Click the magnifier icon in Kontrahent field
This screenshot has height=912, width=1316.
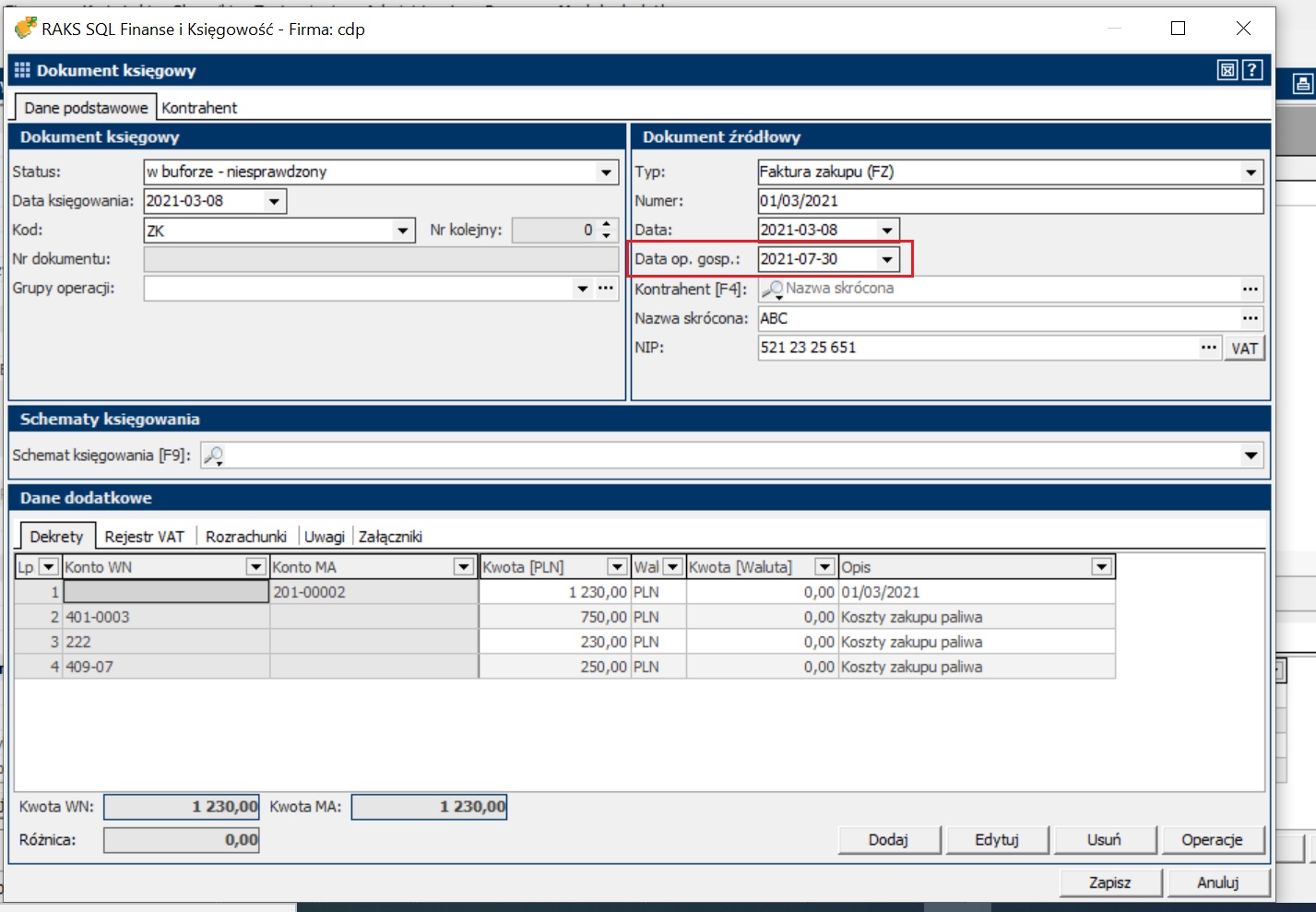[x=772, y=290]
